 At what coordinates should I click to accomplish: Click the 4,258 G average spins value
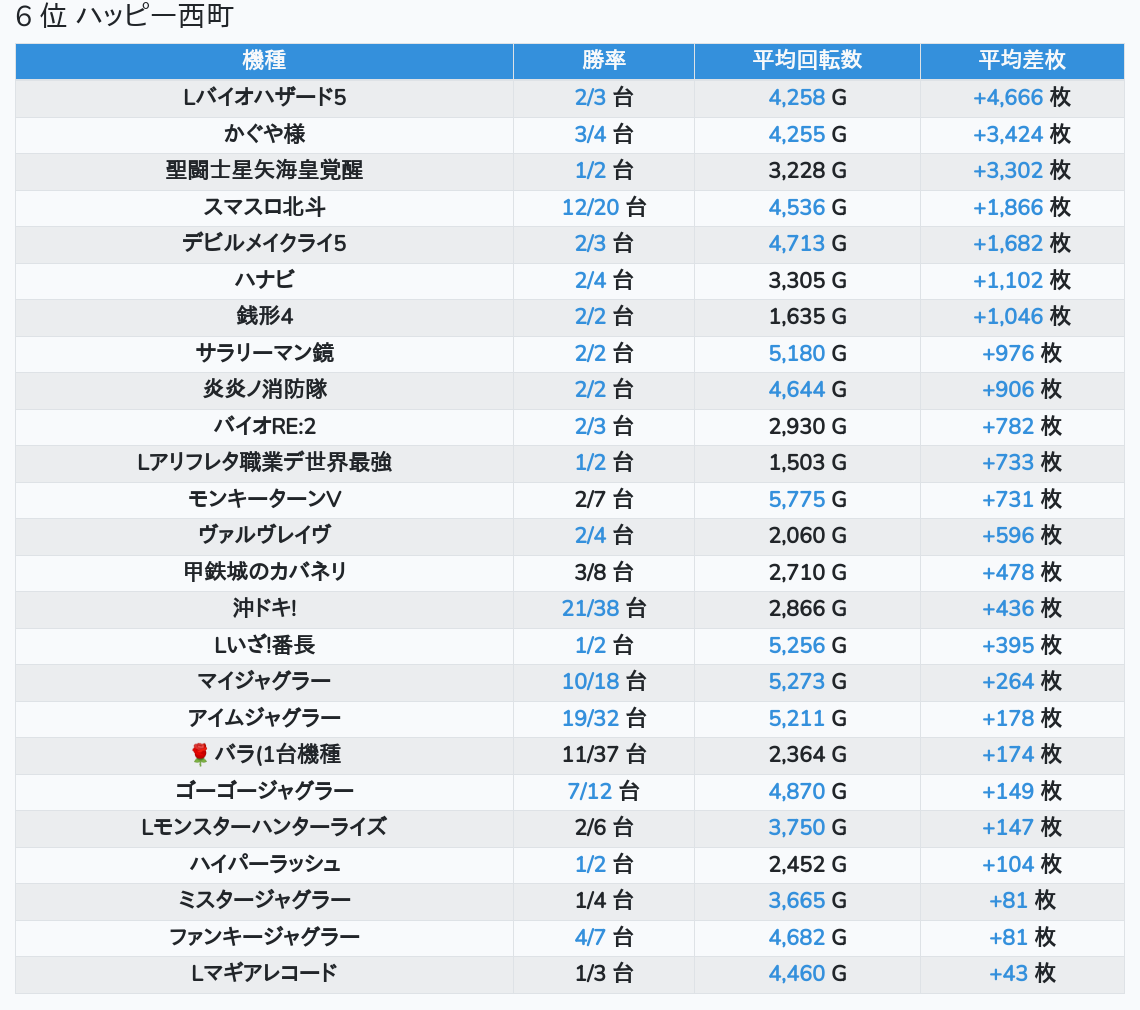(x=807, y=97)
